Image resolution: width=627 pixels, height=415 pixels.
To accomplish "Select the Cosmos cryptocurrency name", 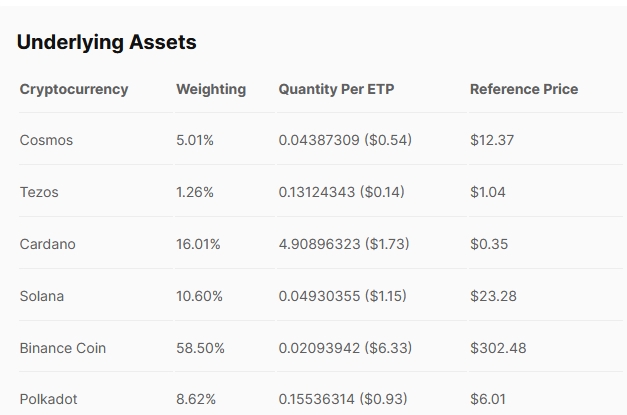I will (46, 140).
